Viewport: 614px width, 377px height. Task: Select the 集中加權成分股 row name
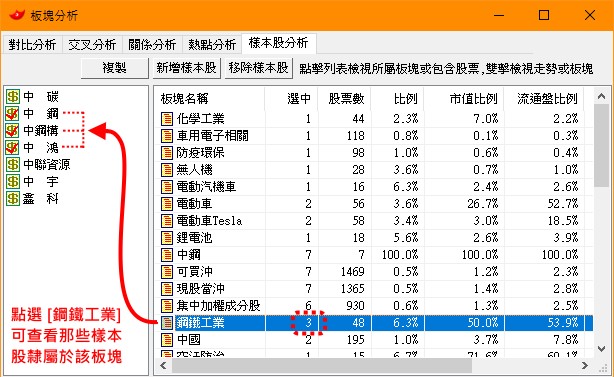[218, 306]
